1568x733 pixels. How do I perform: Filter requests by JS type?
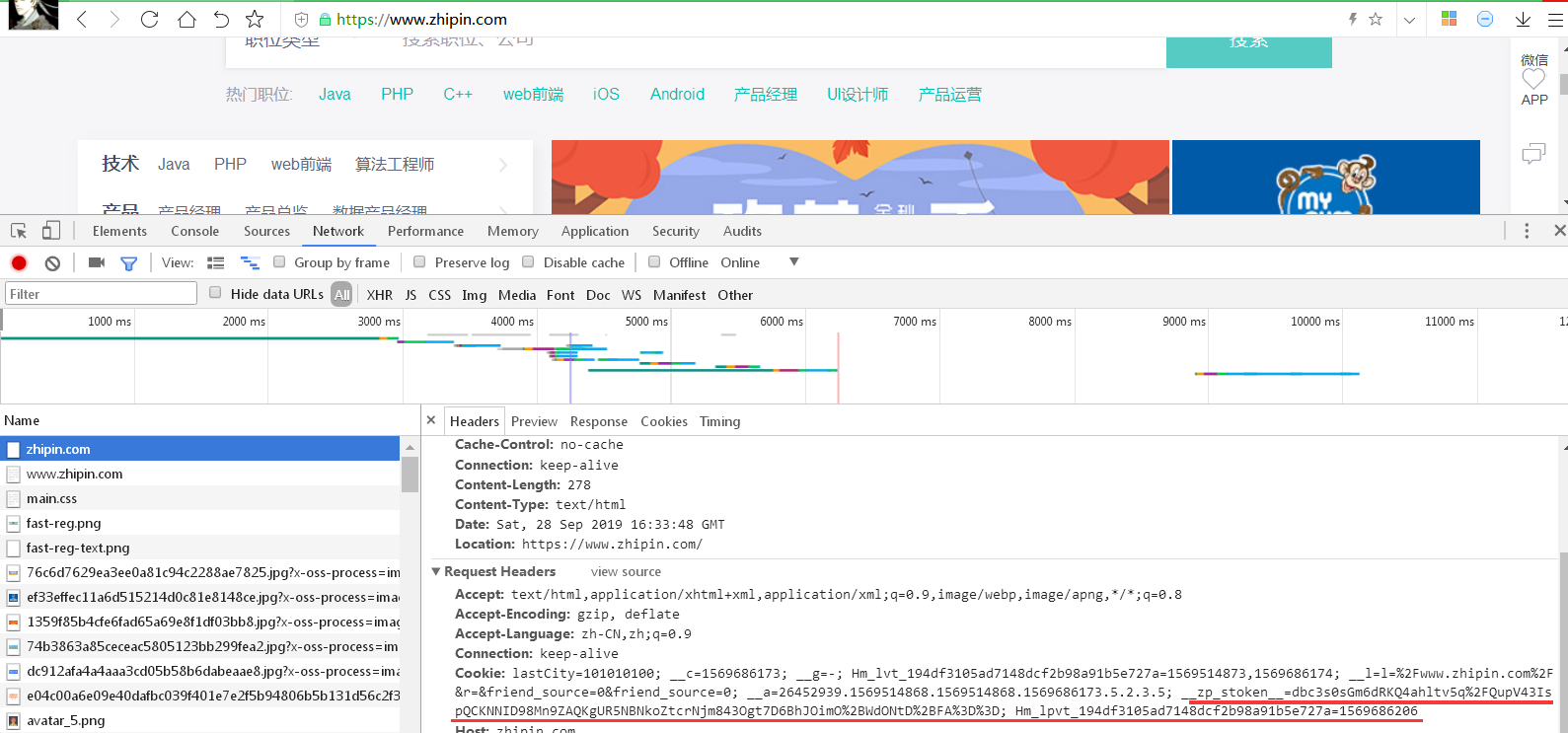pos(411,295)
